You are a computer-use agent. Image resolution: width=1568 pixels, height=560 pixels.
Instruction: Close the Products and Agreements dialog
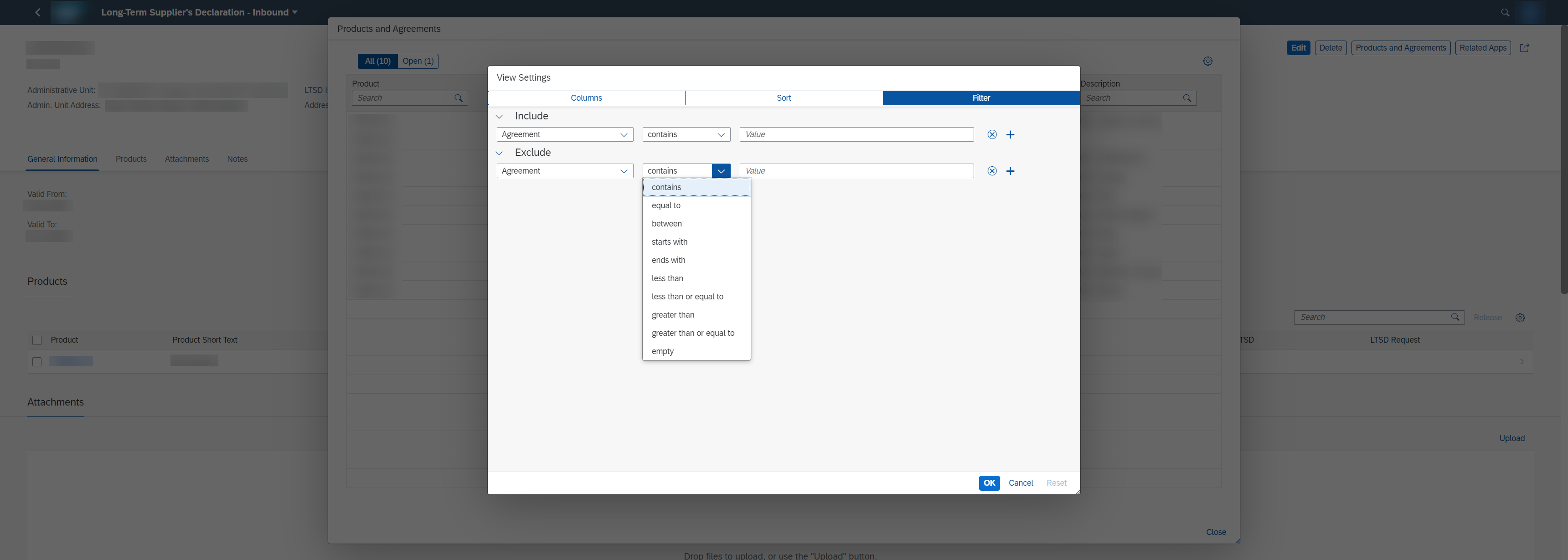(x=1216, y=533)
